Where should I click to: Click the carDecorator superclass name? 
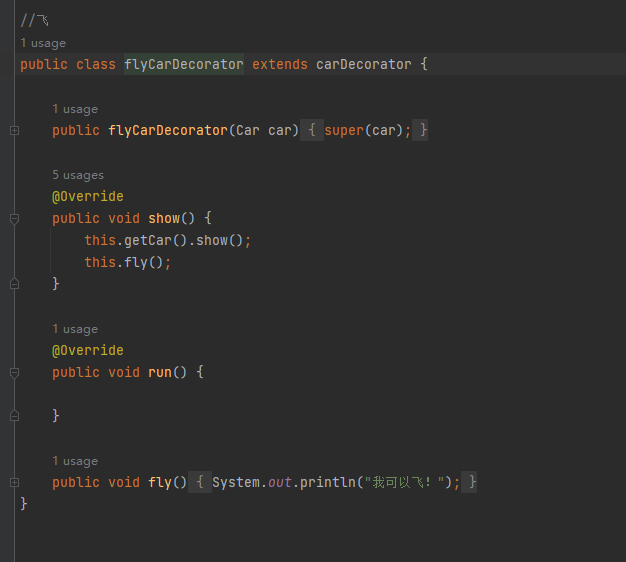pos(364,64)
